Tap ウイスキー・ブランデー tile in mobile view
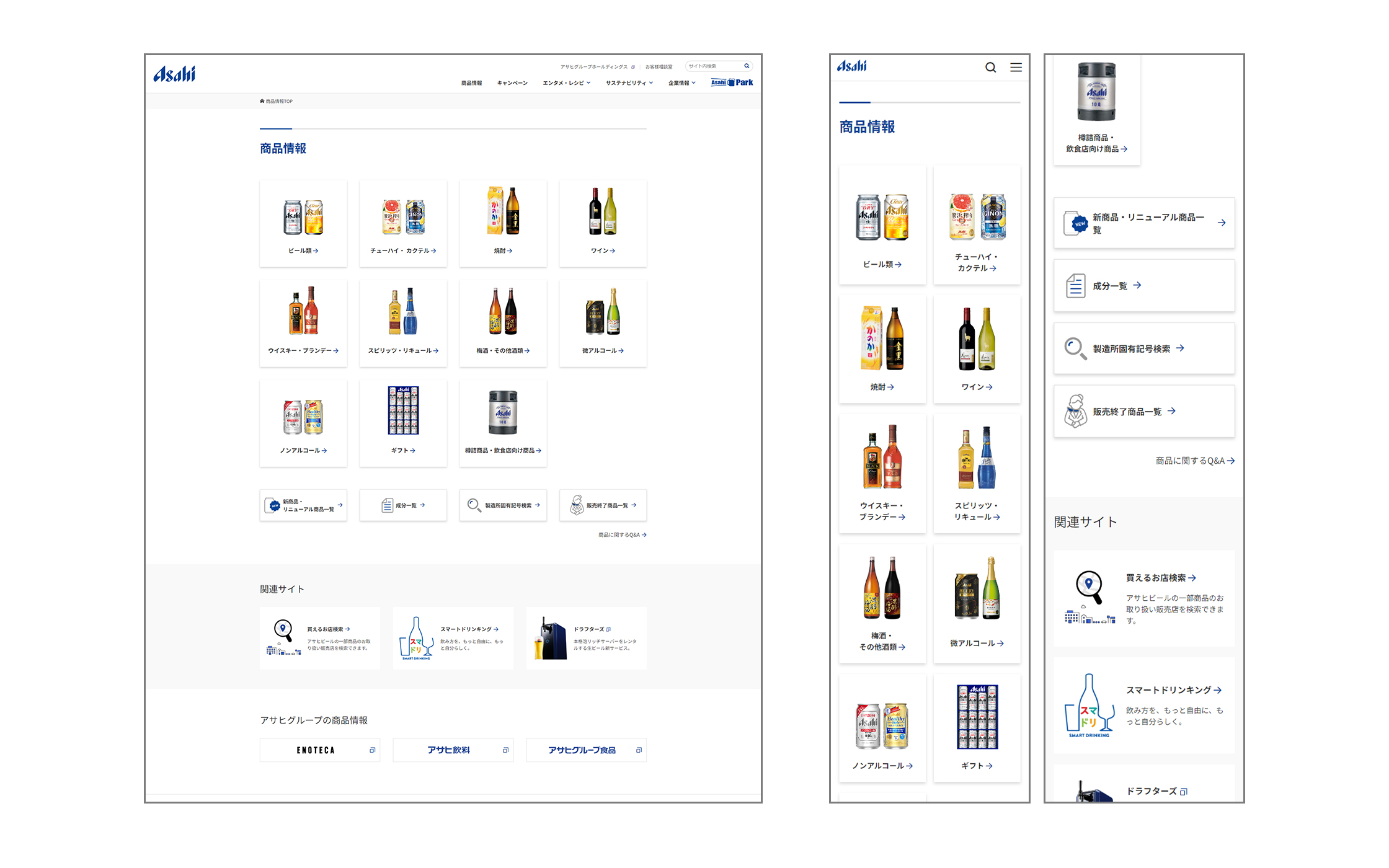Screen dimensions: 1389x868 point(882,474)
